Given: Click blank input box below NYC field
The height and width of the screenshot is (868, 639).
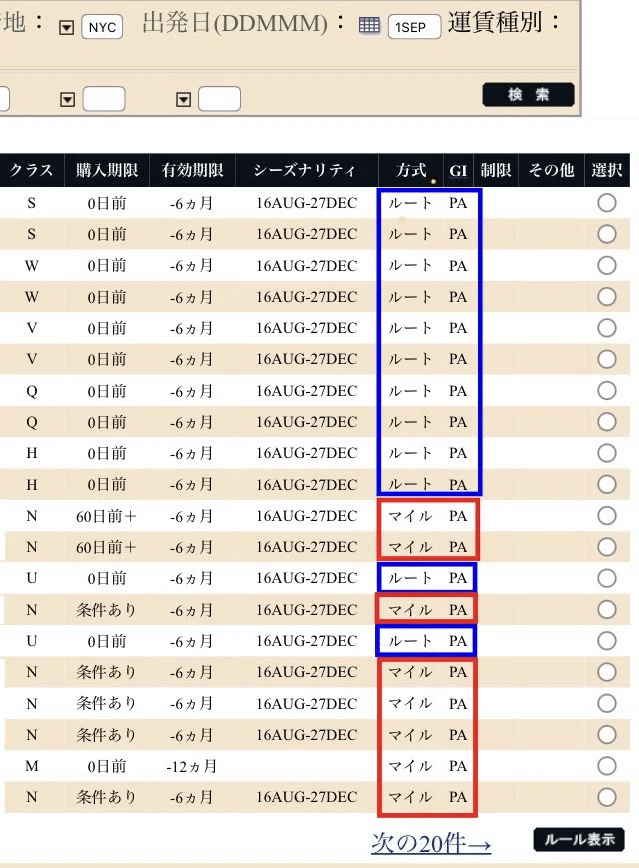Looking at the screenshot, I should coord(104,99).
